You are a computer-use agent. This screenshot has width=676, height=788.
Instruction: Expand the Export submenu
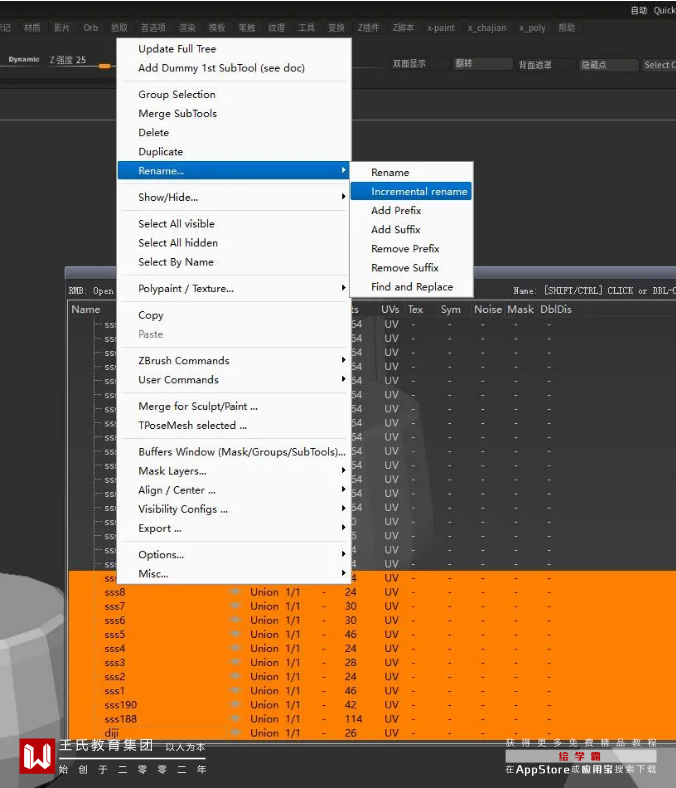pyautogui.click(x=233, y=528)
